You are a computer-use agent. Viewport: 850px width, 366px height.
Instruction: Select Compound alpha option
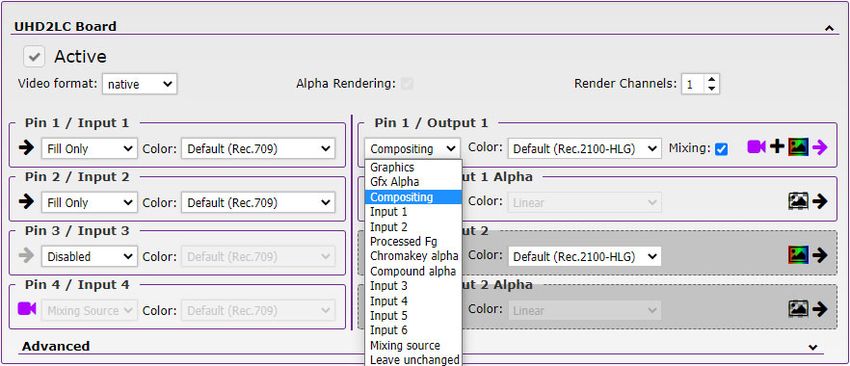tap(413, 271)
